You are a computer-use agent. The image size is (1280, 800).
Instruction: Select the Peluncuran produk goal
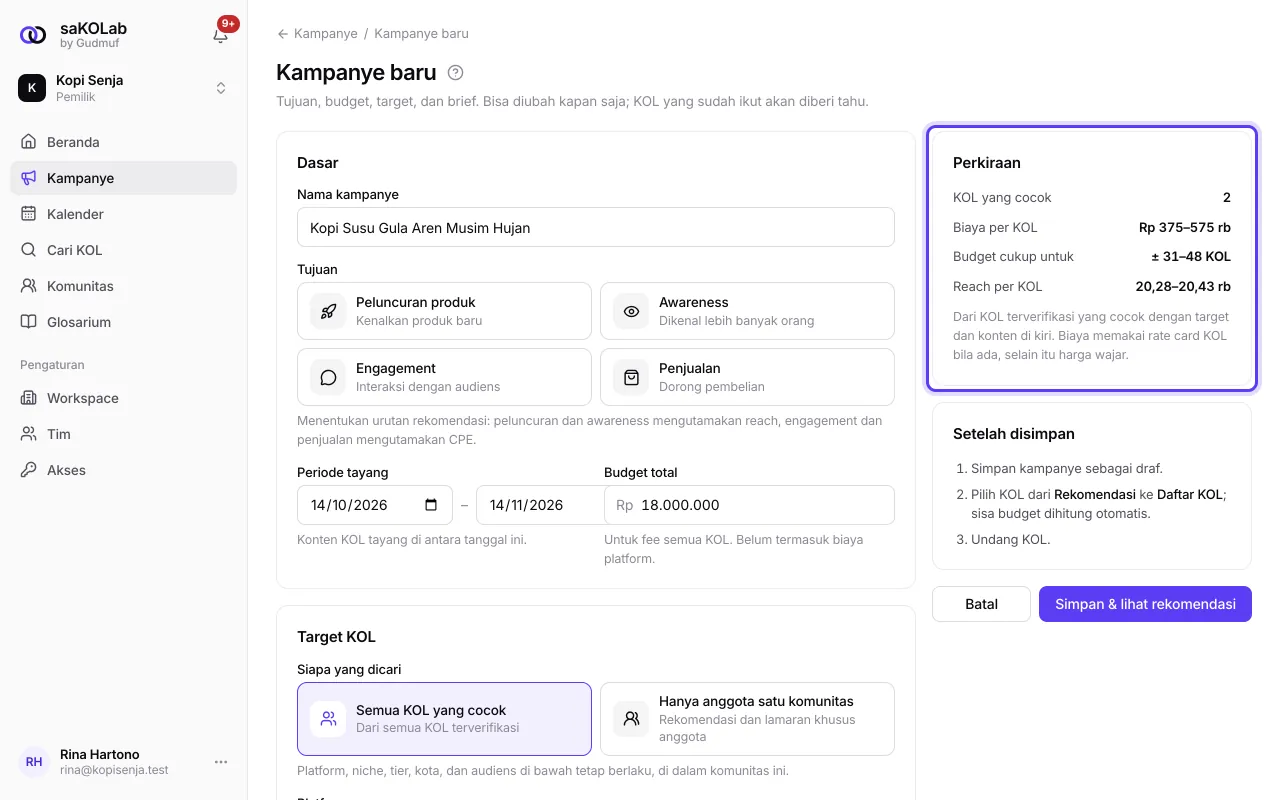pyautogui.click(x=444, y=311)
